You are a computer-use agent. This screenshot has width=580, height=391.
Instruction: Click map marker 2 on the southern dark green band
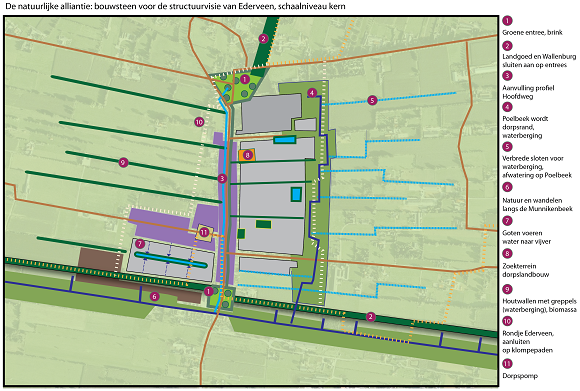point(370,317)
